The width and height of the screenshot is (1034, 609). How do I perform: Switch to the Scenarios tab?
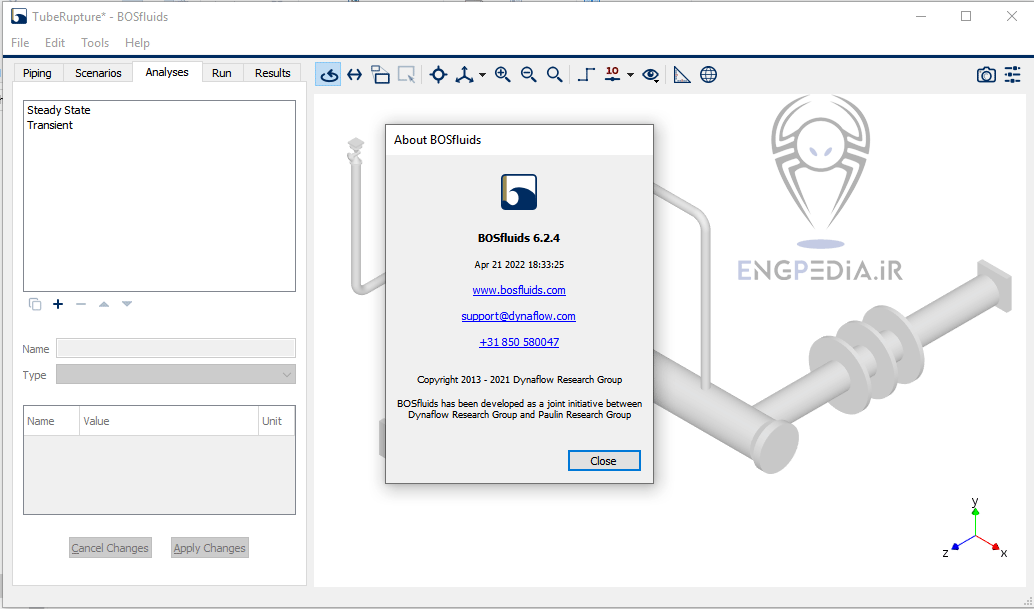coord(98,73)
